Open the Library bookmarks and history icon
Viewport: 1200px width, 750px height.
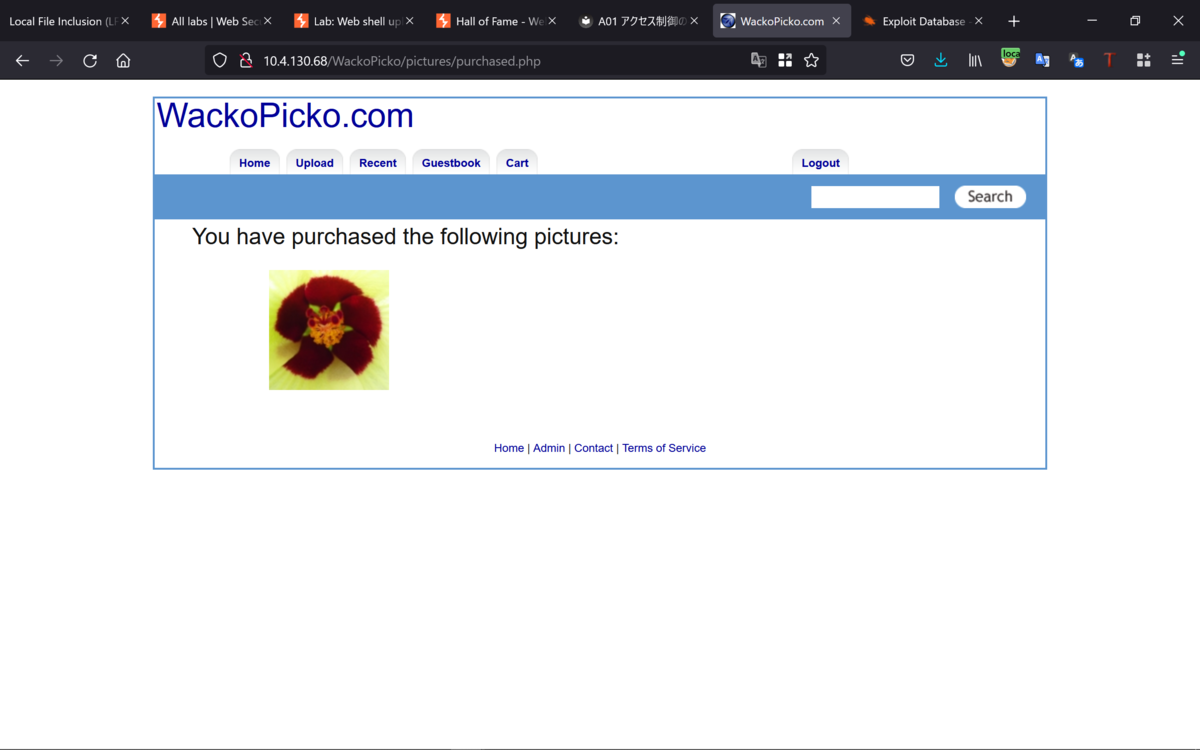975,61
